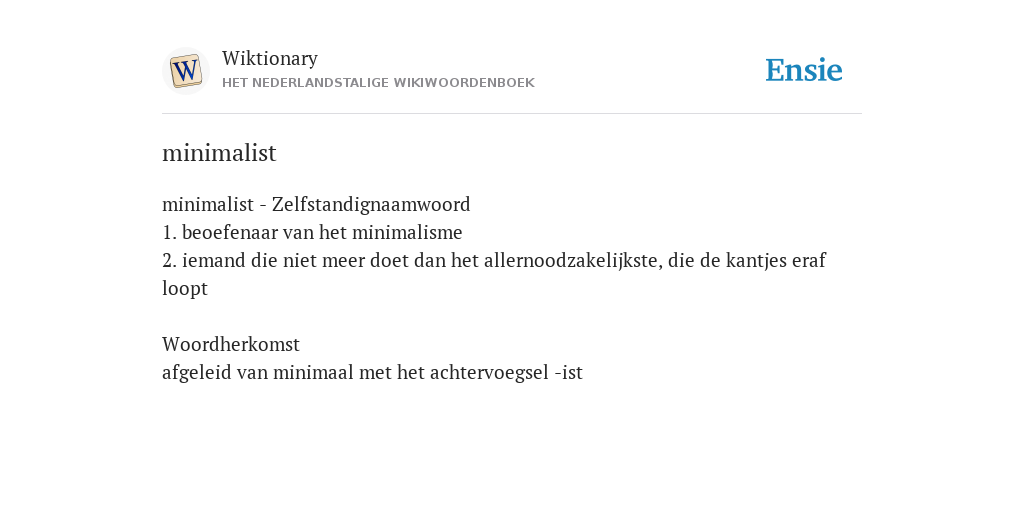
Task: Click the word 'Zelfstandignaamwoord'
Action: [371, 204]
